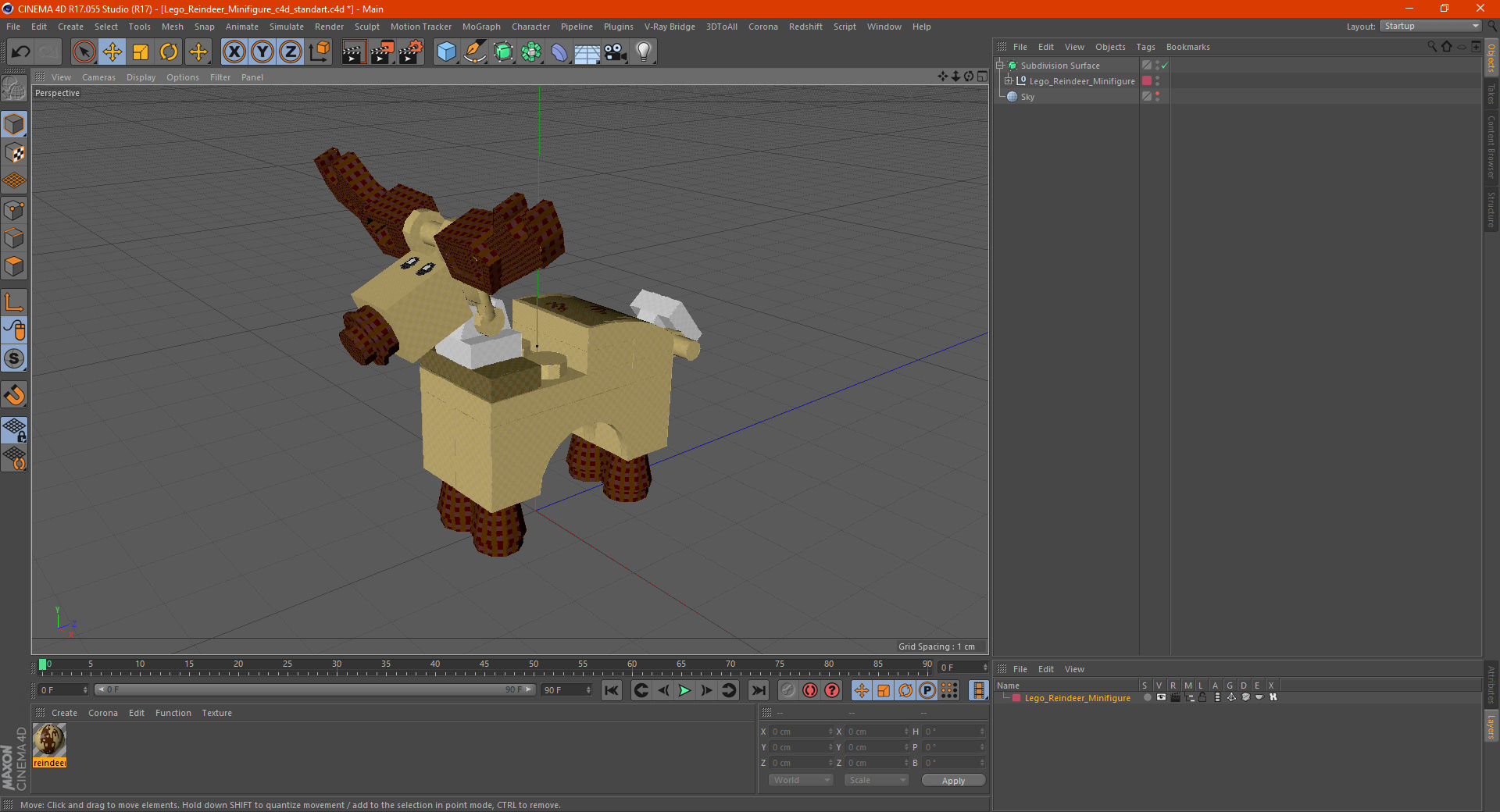The height and width of the screenshot is (812, 1500).
Task: Toggle Lego_Reindeer_Minifigure visibility dots in Object Manager
Action: click(x=1157, y=81)
